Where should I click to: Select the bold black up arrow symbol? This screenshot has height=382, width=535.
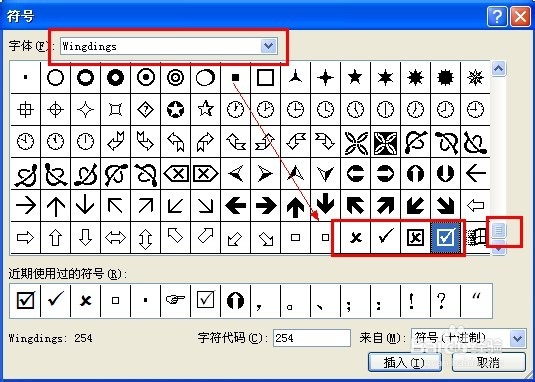click(295, 207)
